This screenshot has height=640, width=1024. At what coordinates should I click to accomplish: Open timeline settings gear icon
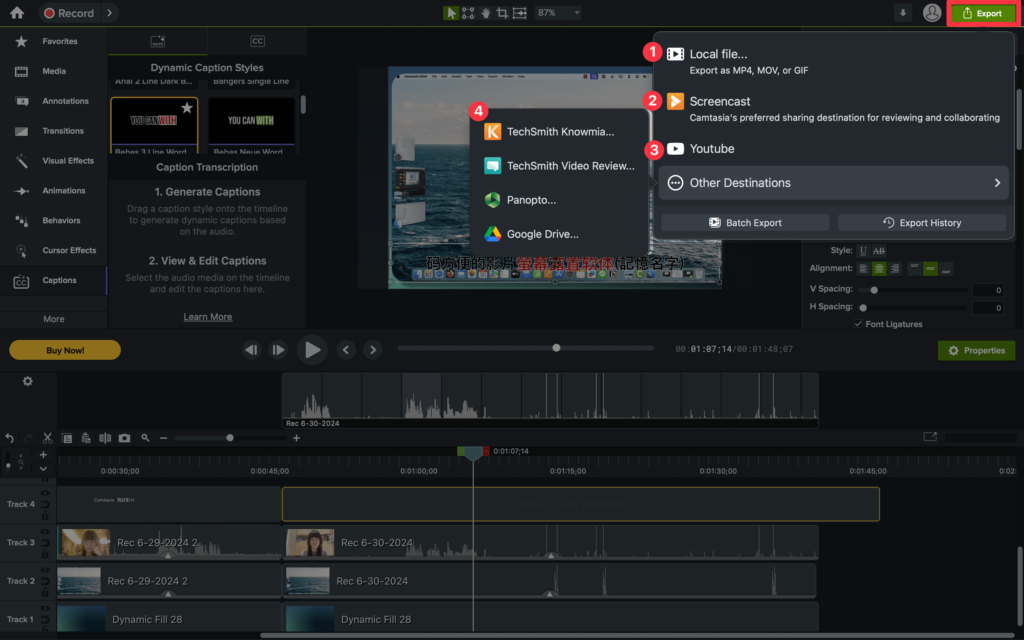pyautogui.click(x=27, y=381)
